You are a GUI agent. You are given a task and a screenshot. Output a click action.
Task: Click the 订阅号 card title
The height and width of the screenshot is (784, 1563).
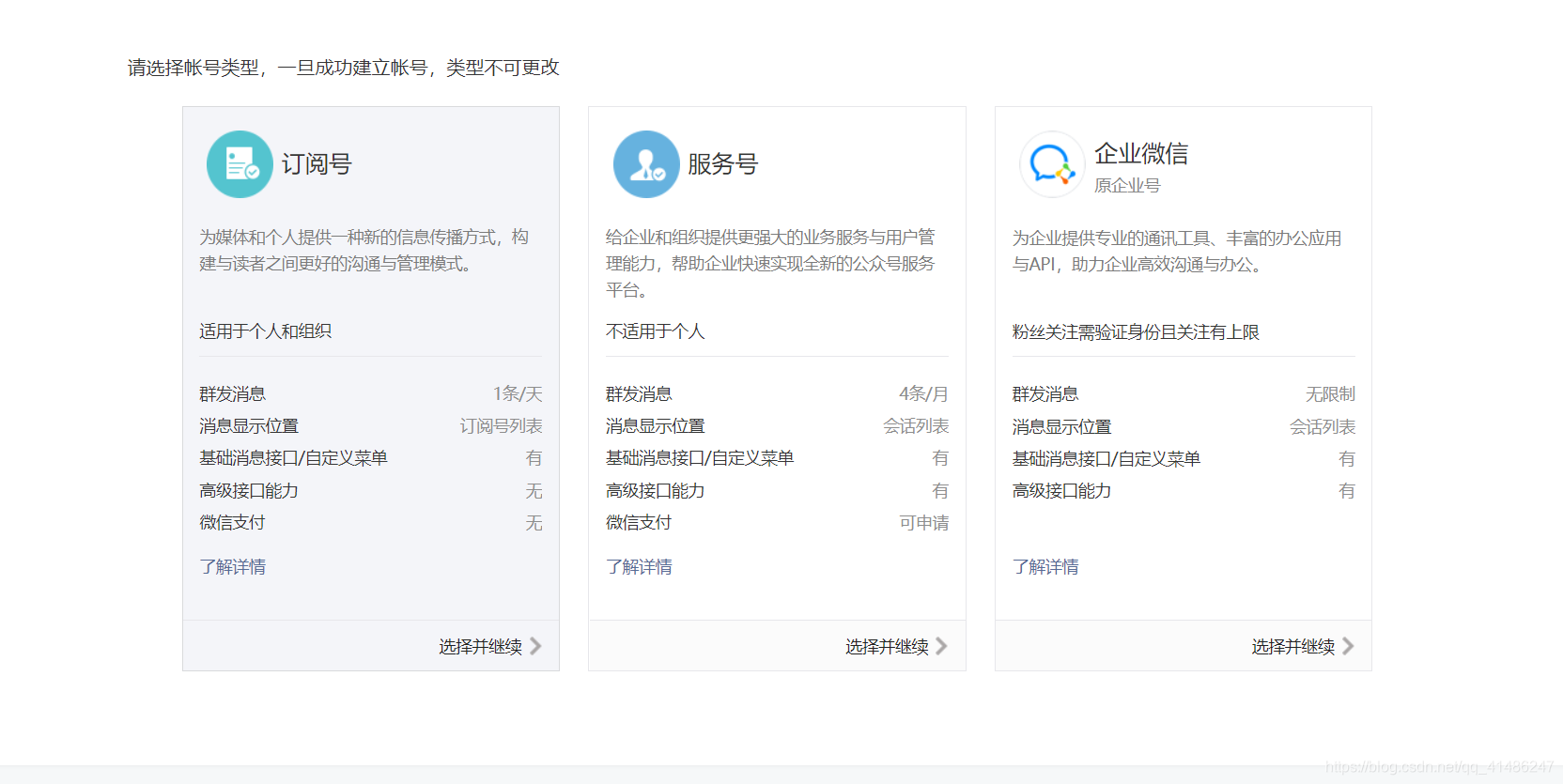tap(317, 164)
